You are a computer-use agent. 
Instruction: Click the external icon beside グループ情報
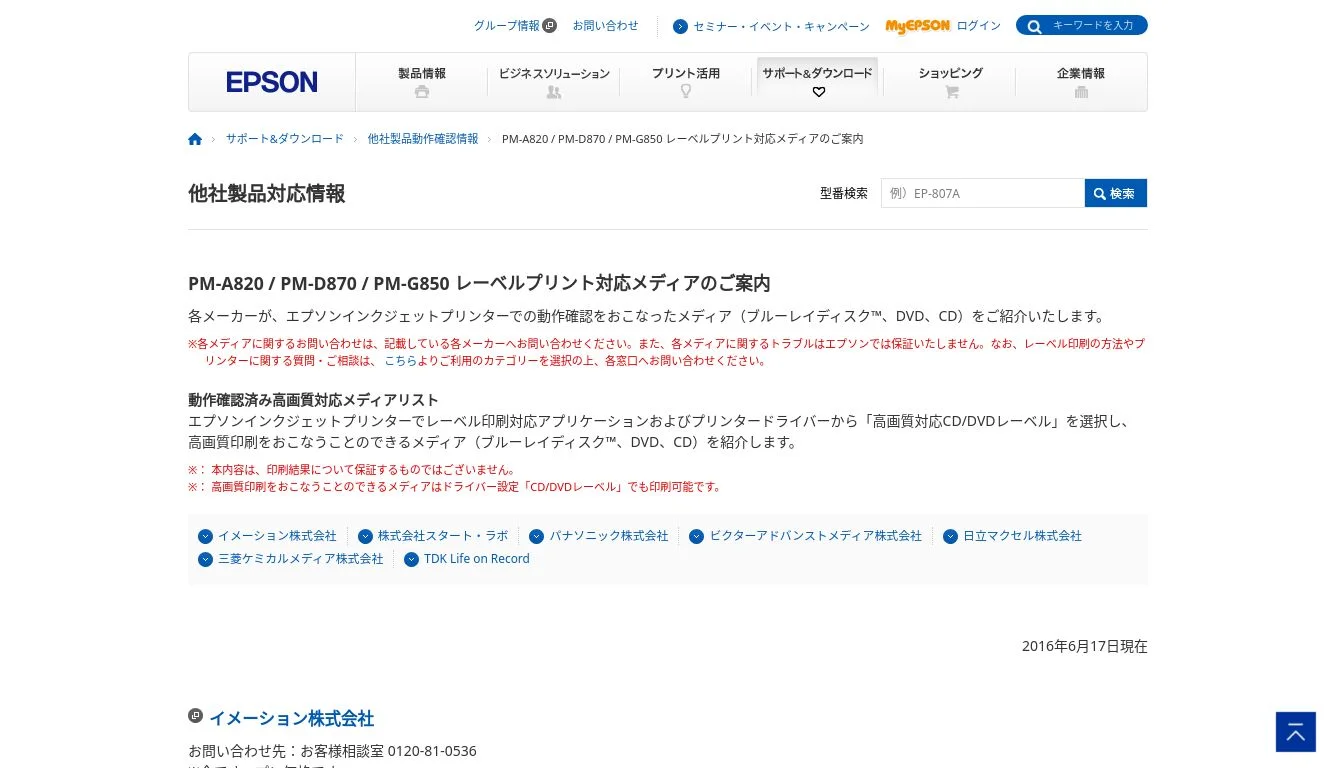550,26
